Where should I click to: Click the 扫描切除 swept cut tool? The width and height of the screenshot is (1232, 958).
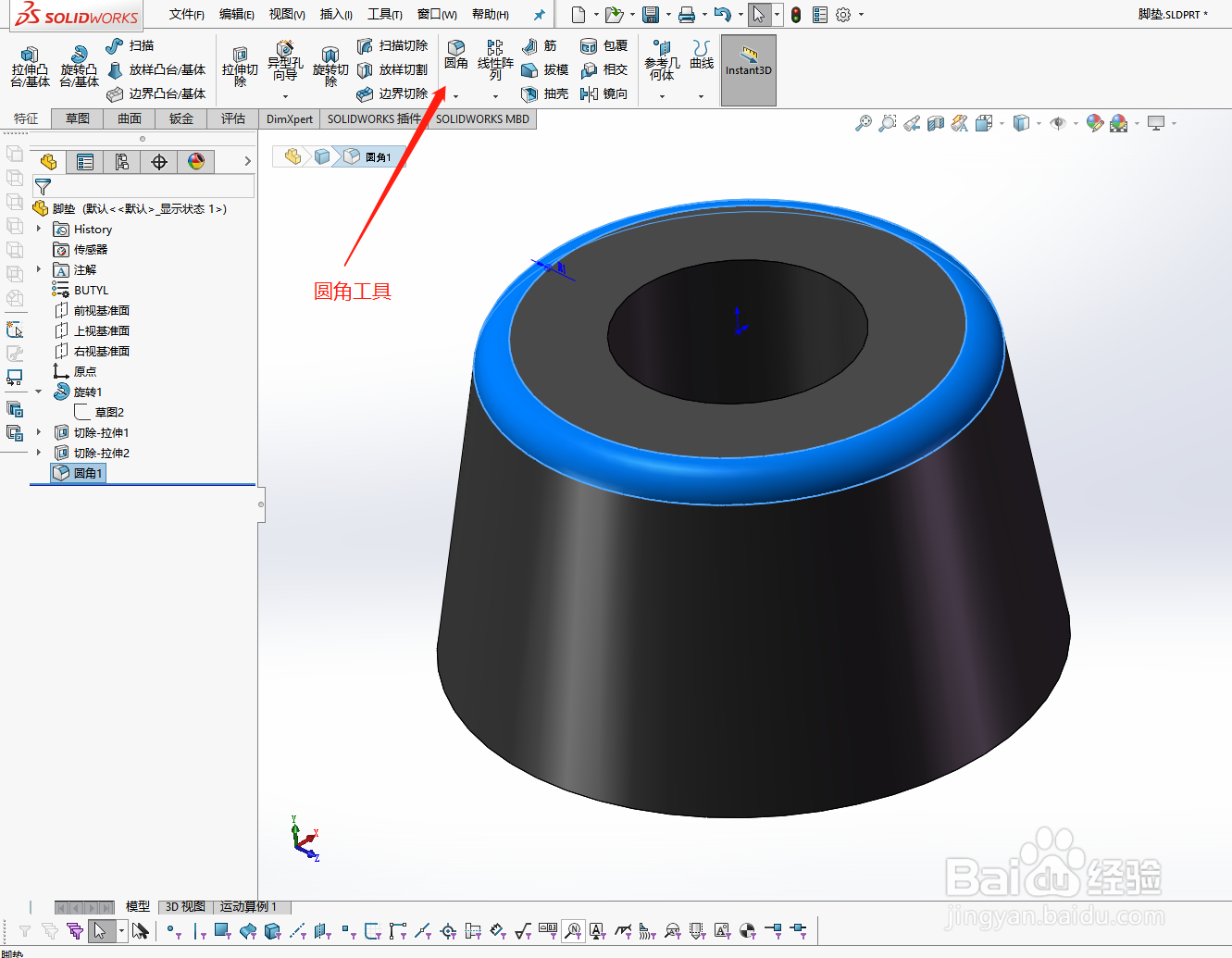click(x=392, y=45)
